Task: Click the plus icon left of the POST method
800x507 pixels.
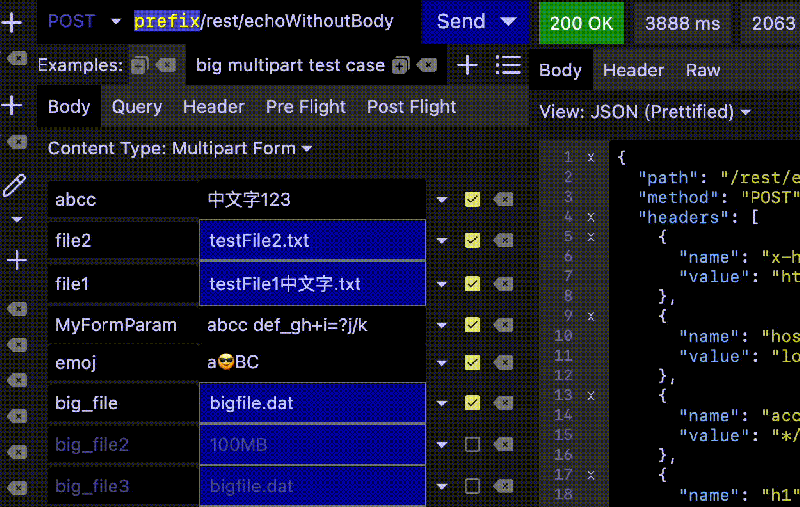Action: click(x=12, y=22)
